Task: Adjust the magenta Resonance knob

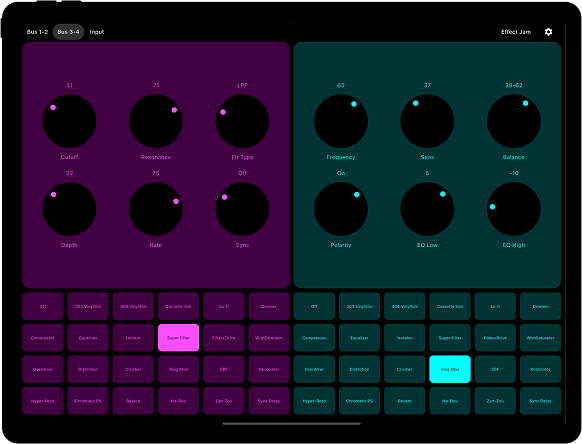Action: tap(156, 121)
